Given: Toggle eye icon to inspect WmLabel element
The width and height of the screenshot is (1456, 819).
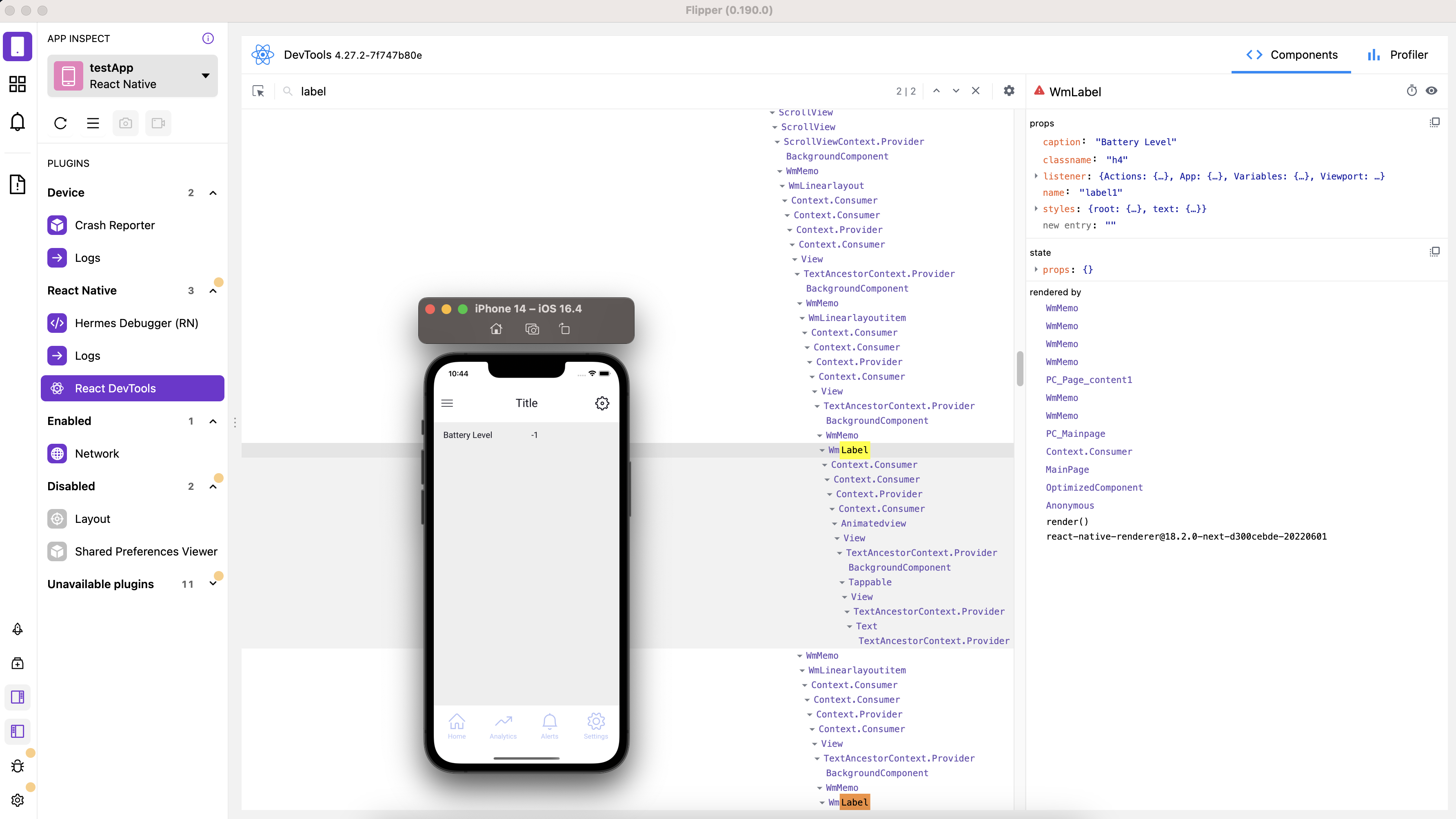Looking at the screenshot, I should [x=1432, y=91].
